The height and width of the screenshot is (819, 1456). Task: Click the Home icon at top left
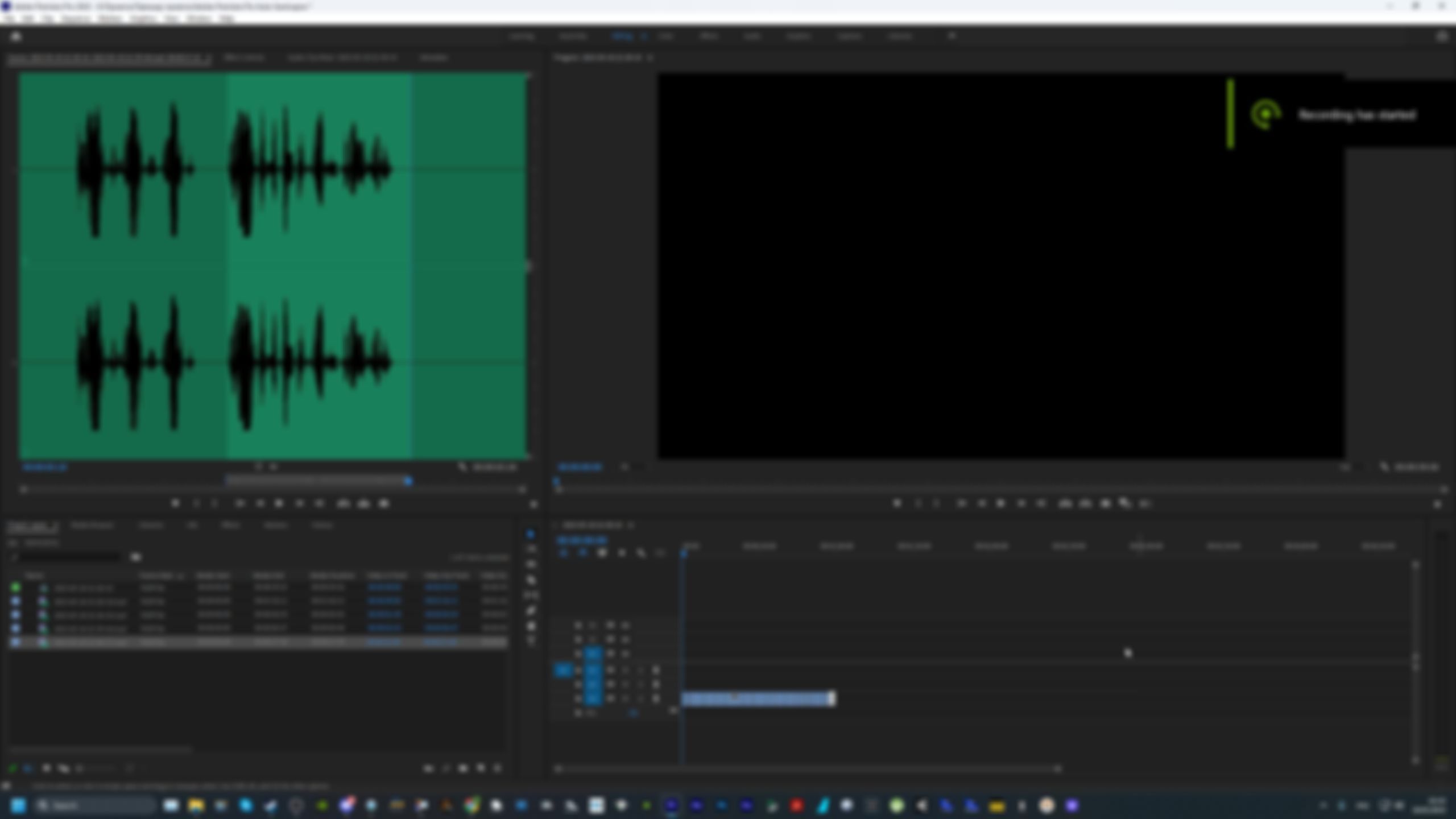point(16,36)
